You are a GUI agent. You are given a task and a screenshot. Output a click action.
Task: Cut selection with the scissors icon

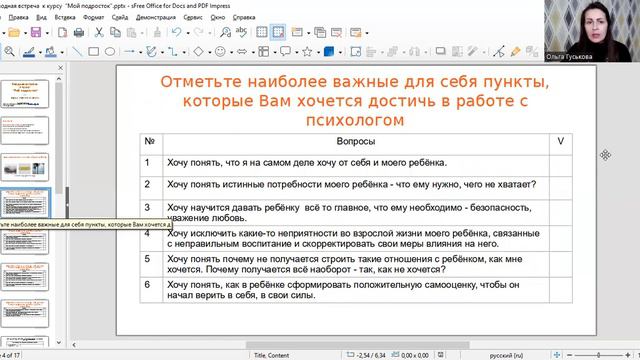tap(99, 32)
